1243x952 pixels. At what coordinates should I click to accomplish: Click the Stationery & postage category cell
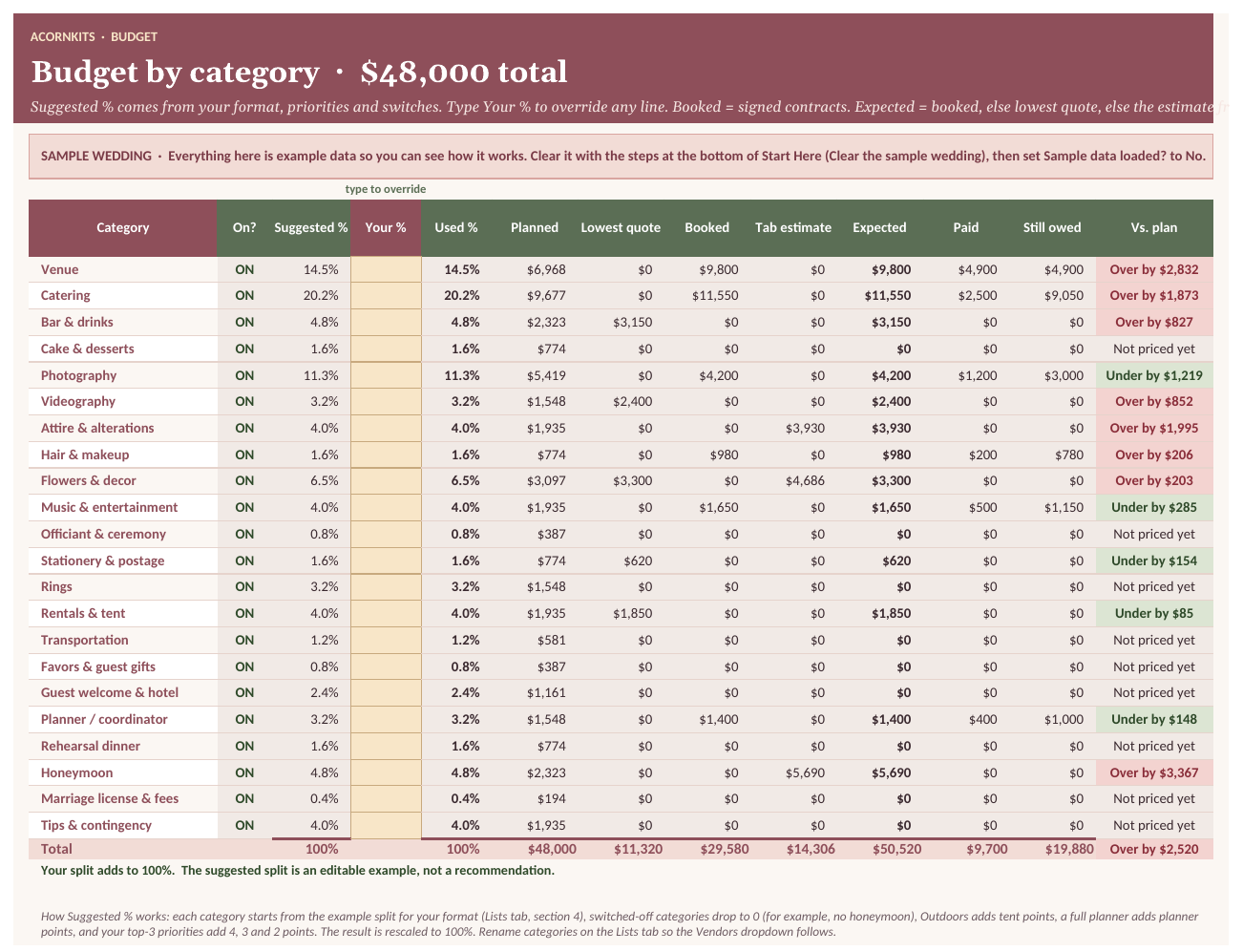[x=123, y=561]
